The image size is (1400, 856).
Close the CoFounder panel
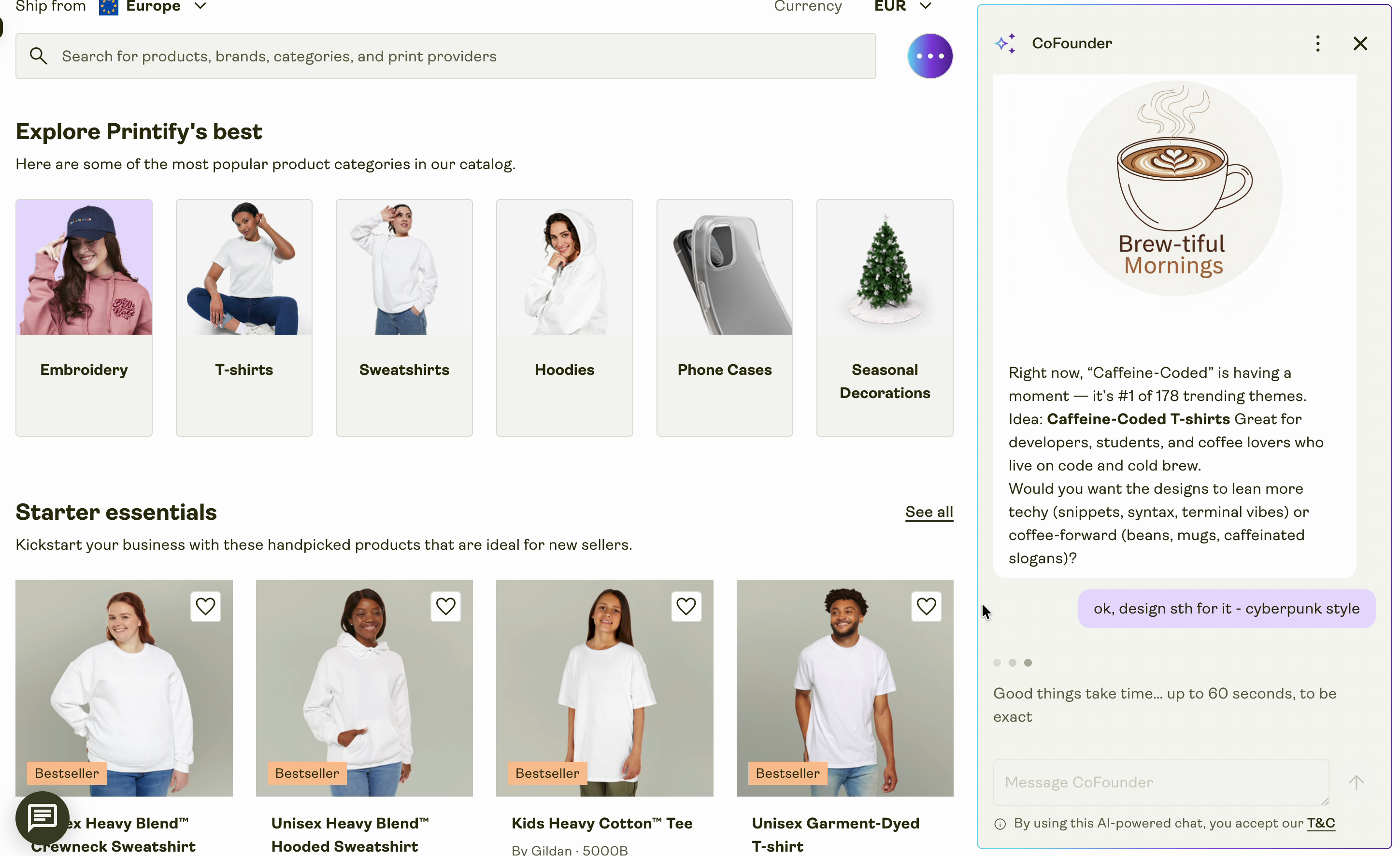point(1359,43)
